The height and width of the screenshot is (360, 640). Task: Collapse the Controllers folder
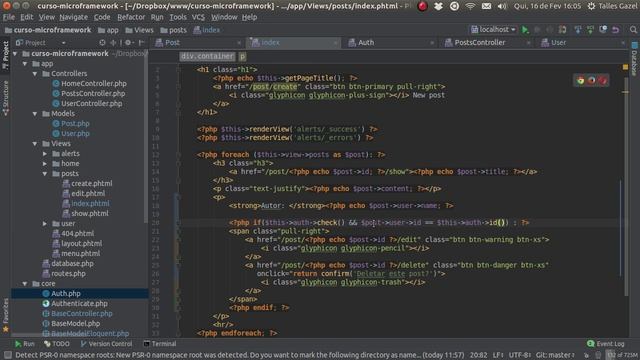pos(35,74)
